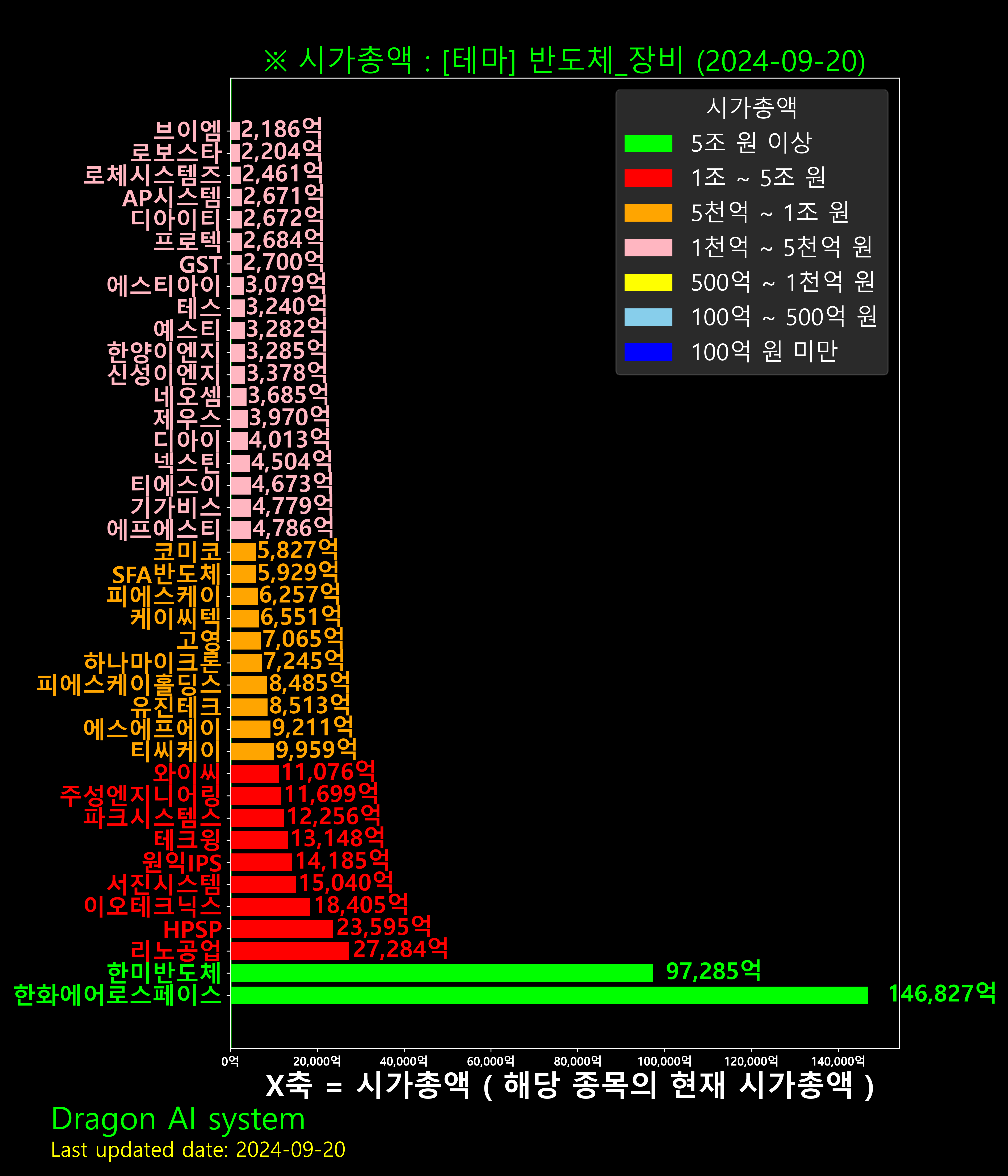Click the value label 27,284억
The image size is (1008, 1176).
point(401,949)
